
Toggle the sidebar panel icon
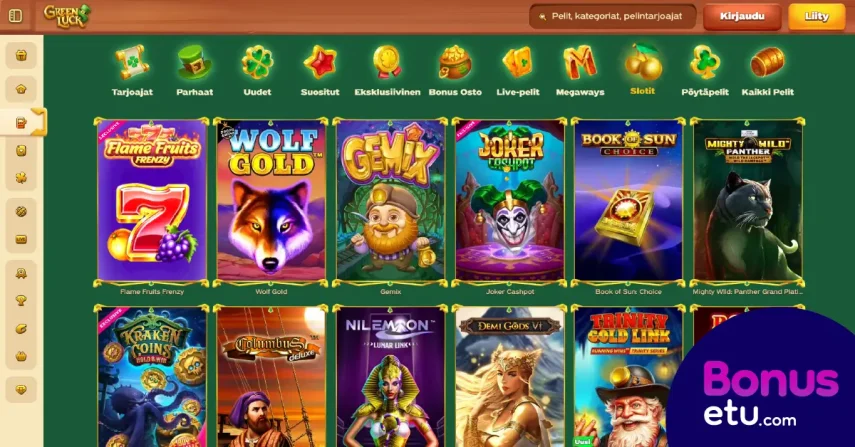click(x=15, y=16)
